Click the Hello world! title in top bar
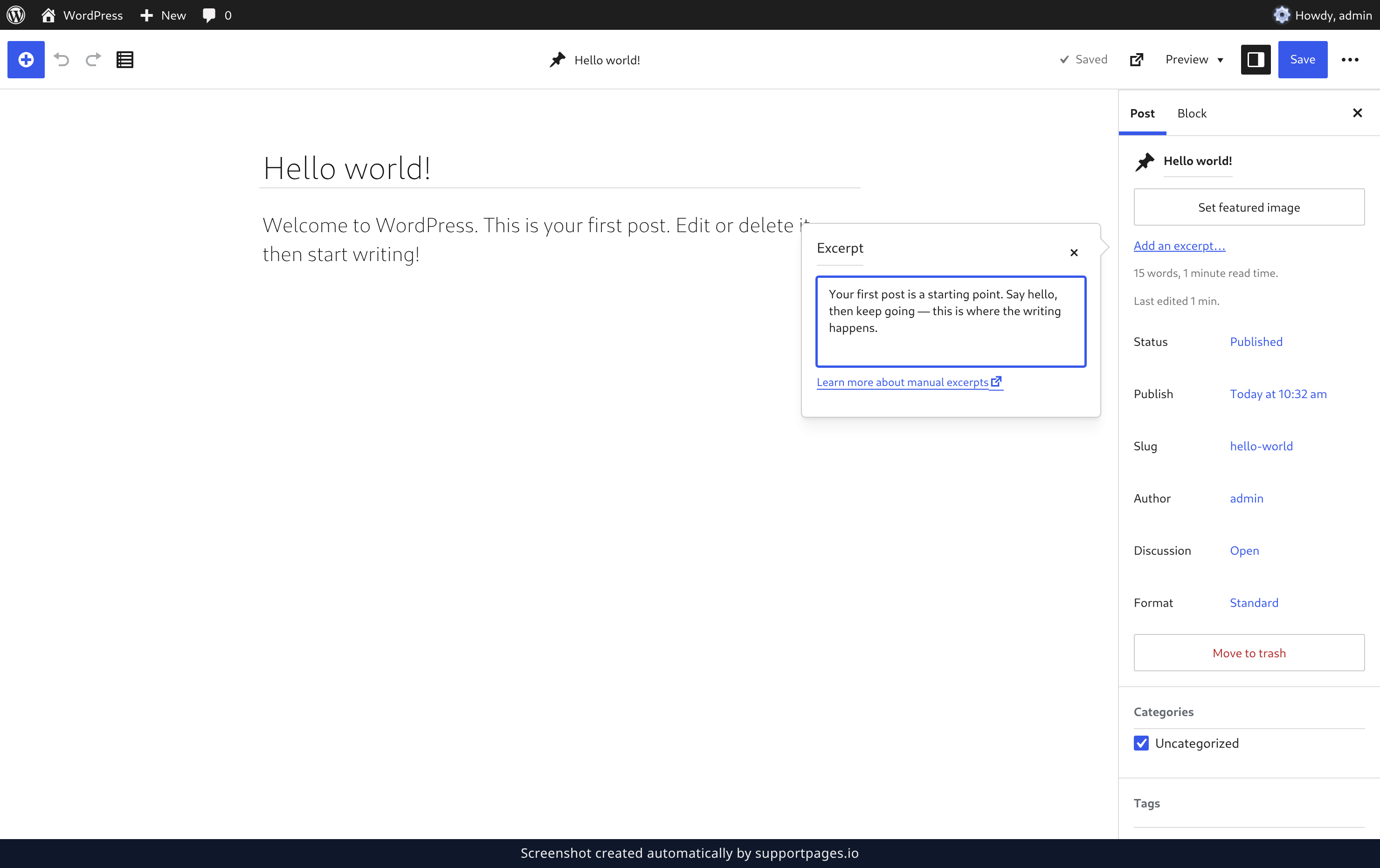The width and height of the screenshot is (1380, 868). pyautogui.click(x=607, y=60)
